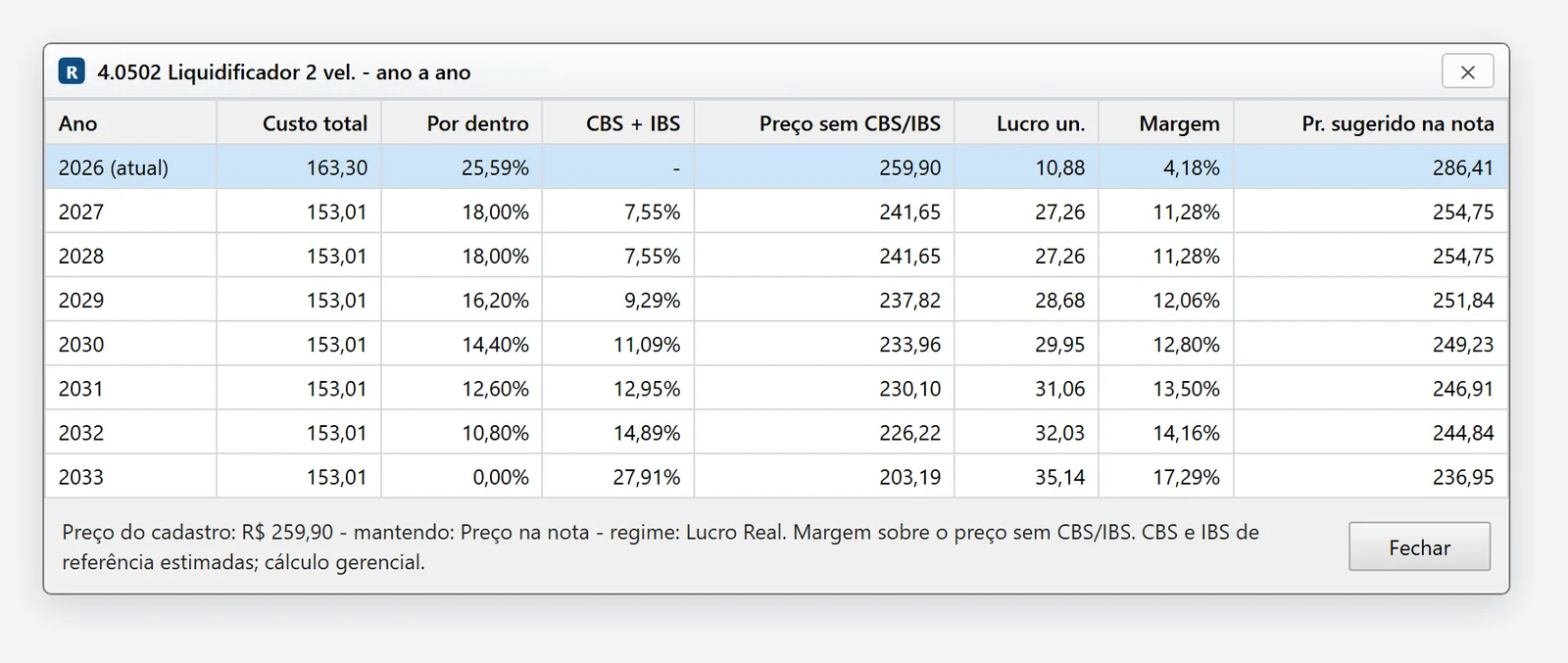The height and width of the screenshot is (663, 1568).
Task: Click suggested price 236,95
Action: [1463, 476]
